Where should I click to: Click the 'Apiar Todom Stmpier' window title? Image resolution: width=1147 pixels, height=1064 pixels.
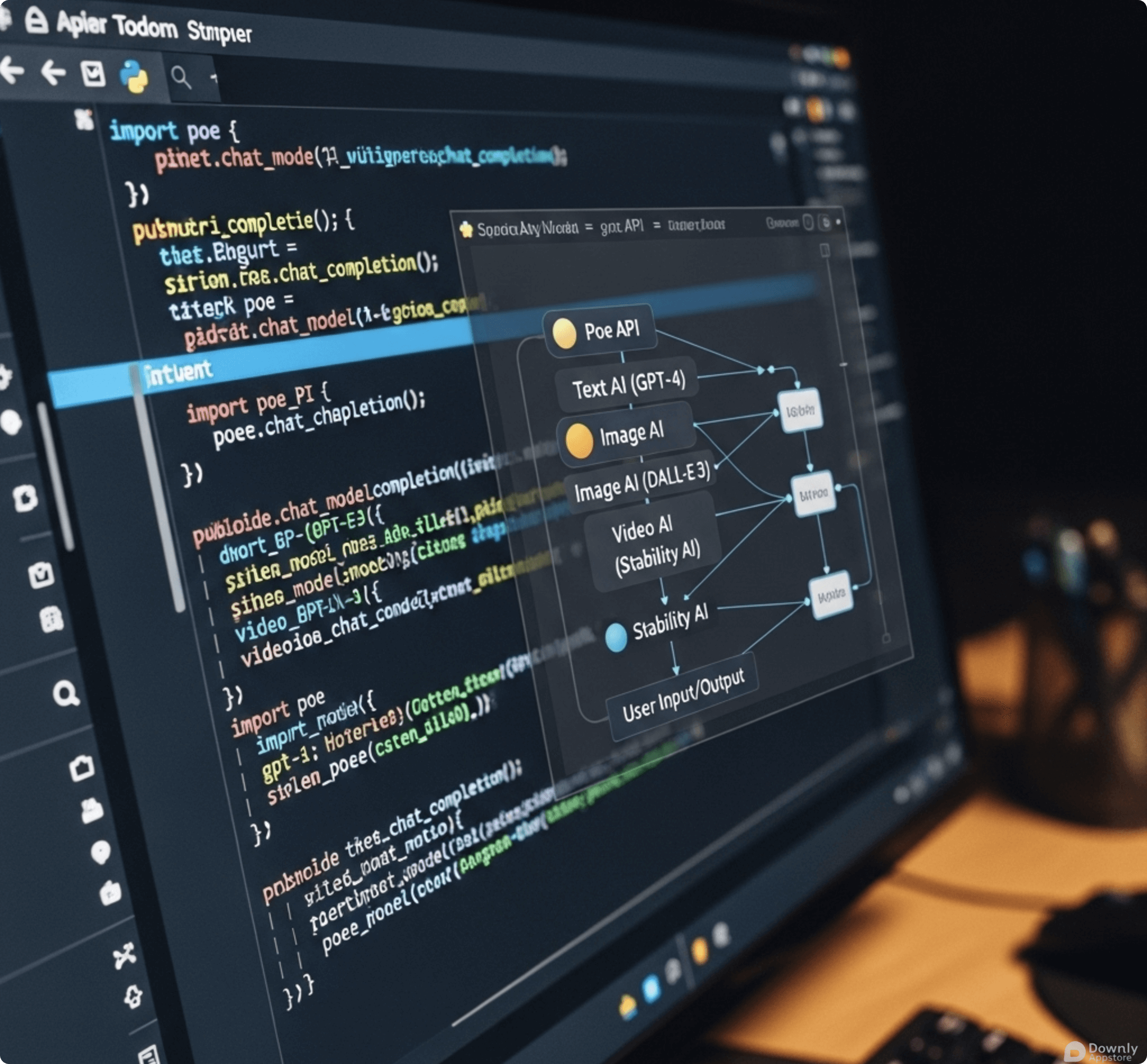(x=154, y=28)
